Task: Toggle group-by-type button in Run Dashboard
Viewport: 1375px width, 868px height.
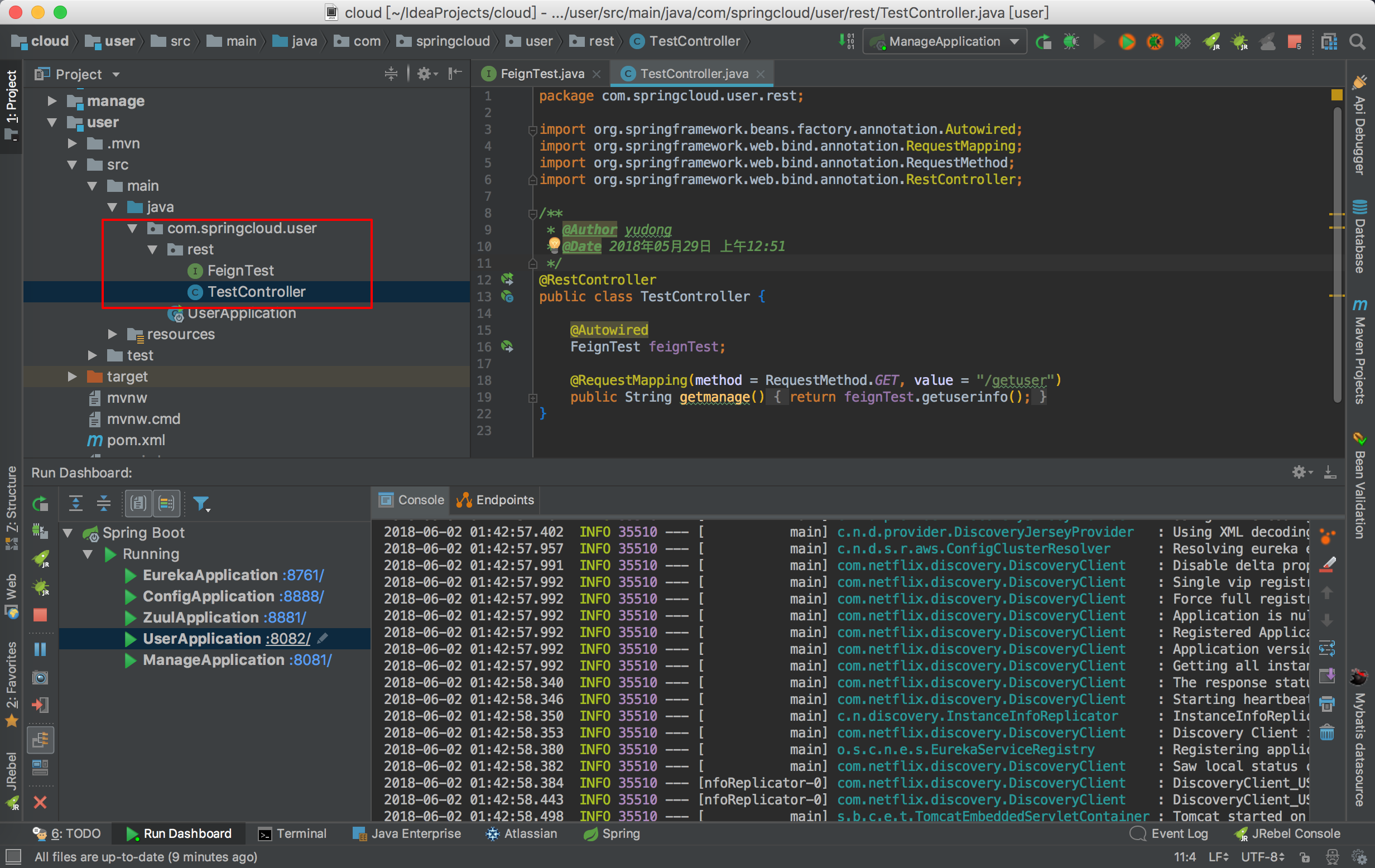Action: tap(138, 503)
